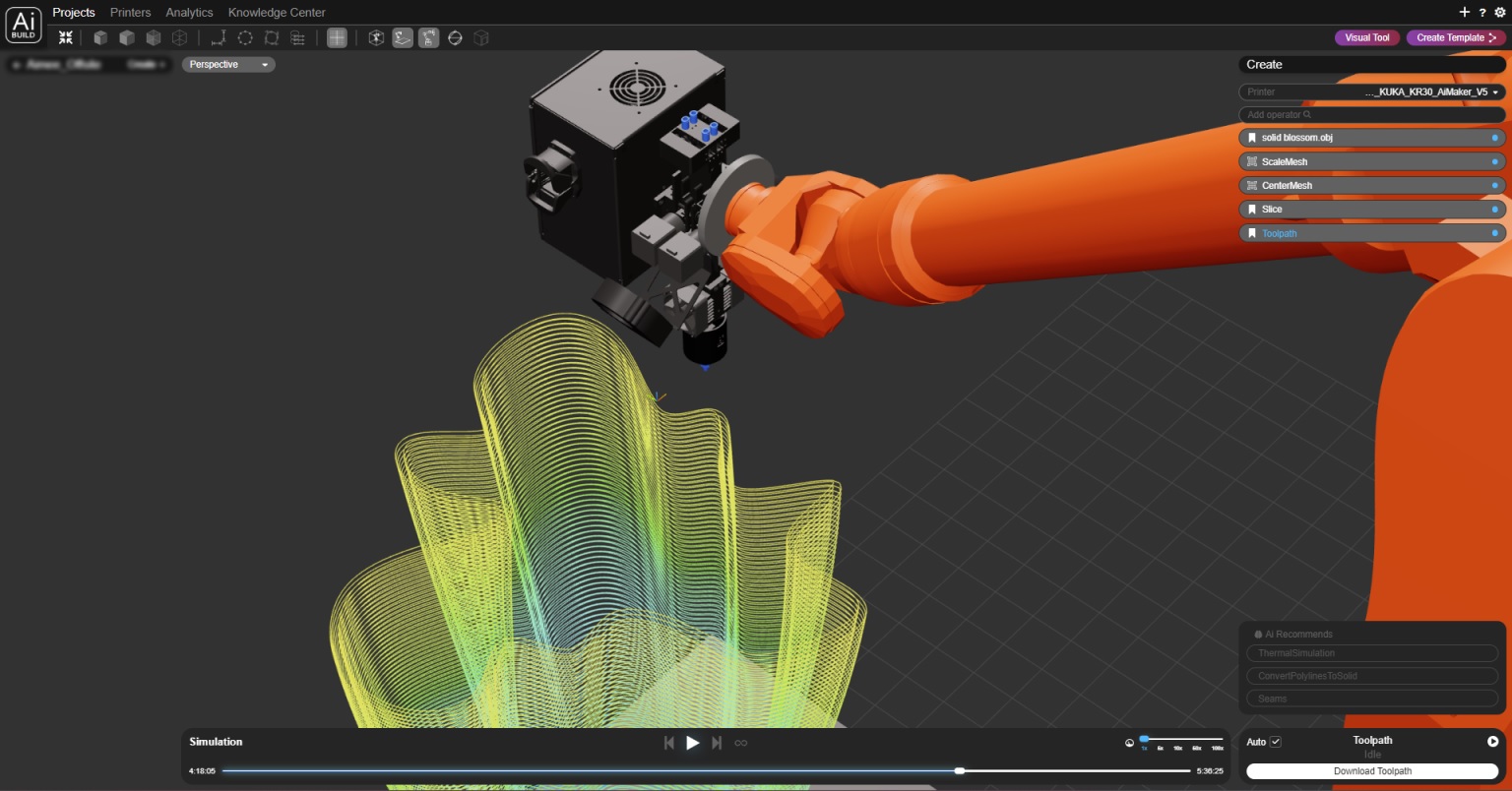
Task: Open the Printers menu
Action: pos(131,13)
